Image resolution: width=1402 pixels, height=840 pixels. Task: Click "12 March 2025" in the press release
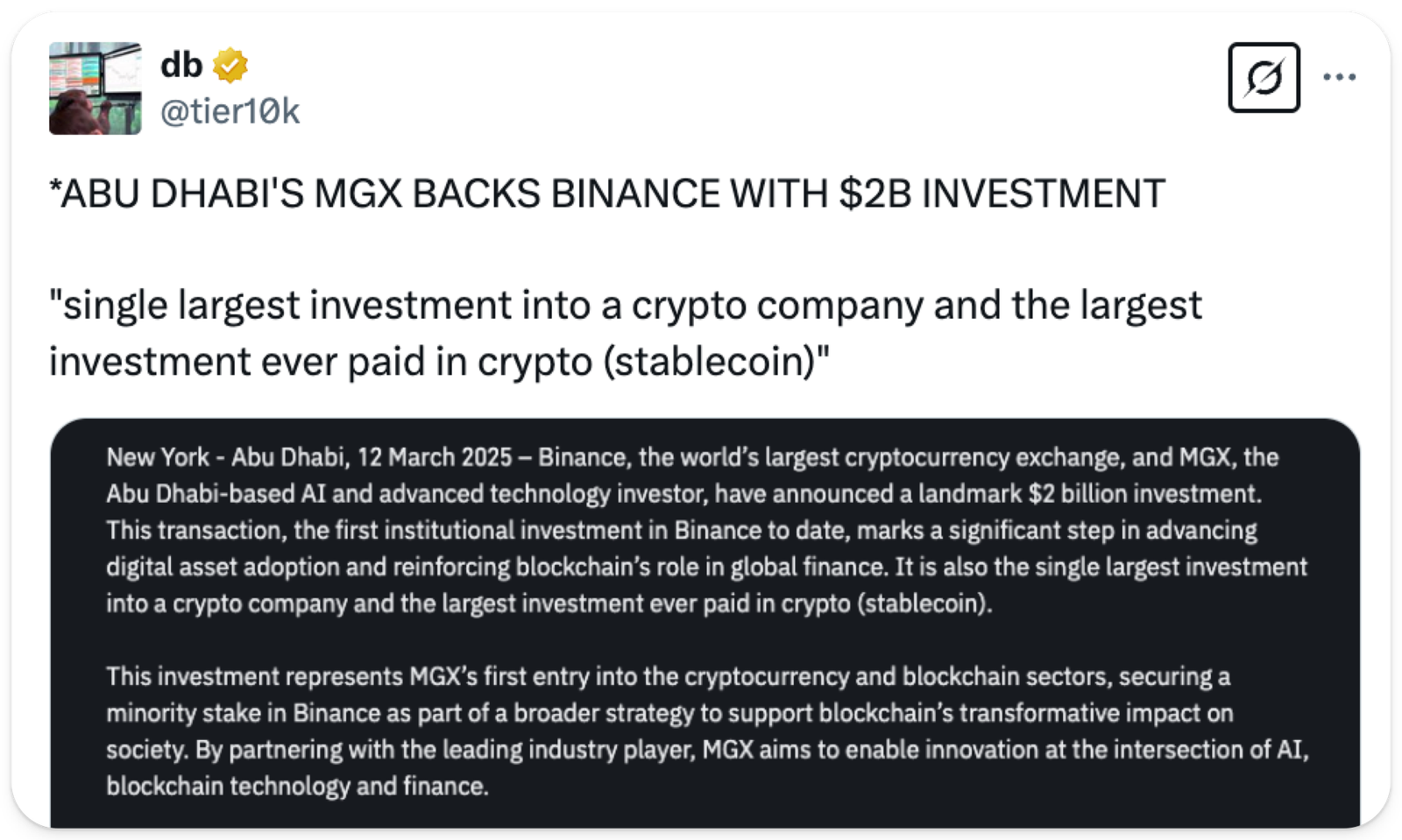pos(435,457)
